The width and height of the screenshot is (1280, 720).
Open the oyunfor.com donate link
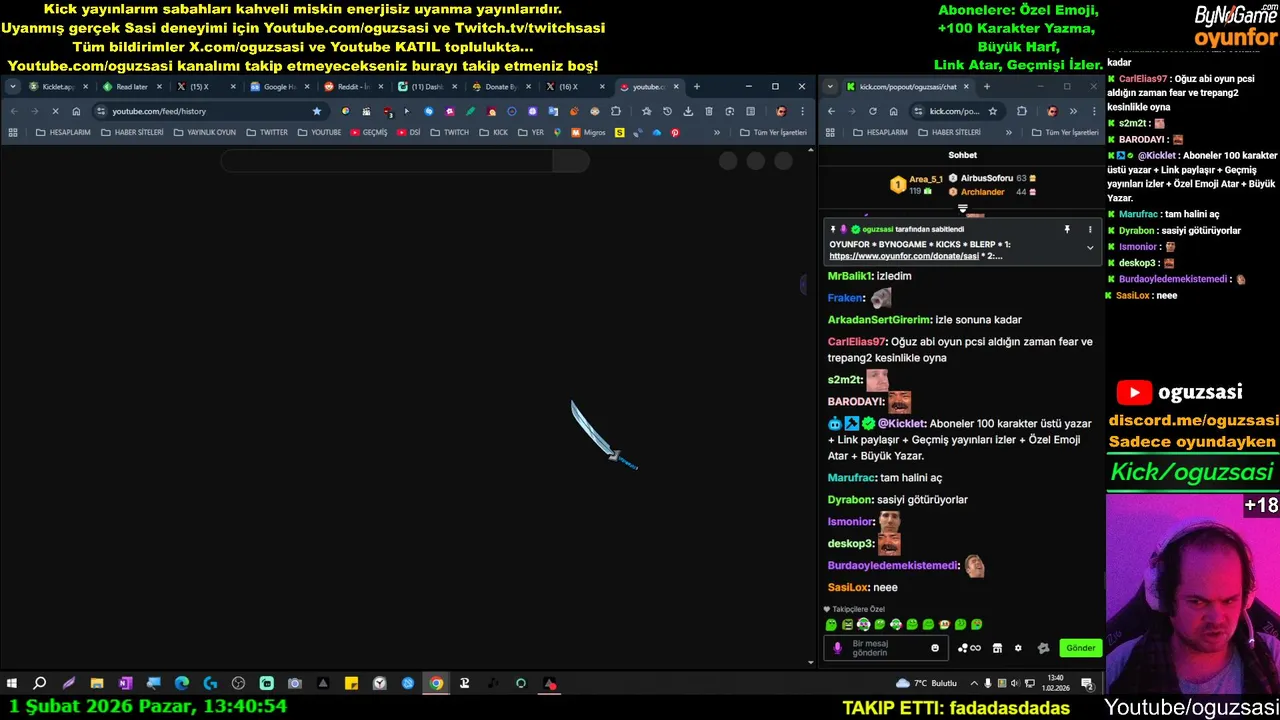(904, 256)
